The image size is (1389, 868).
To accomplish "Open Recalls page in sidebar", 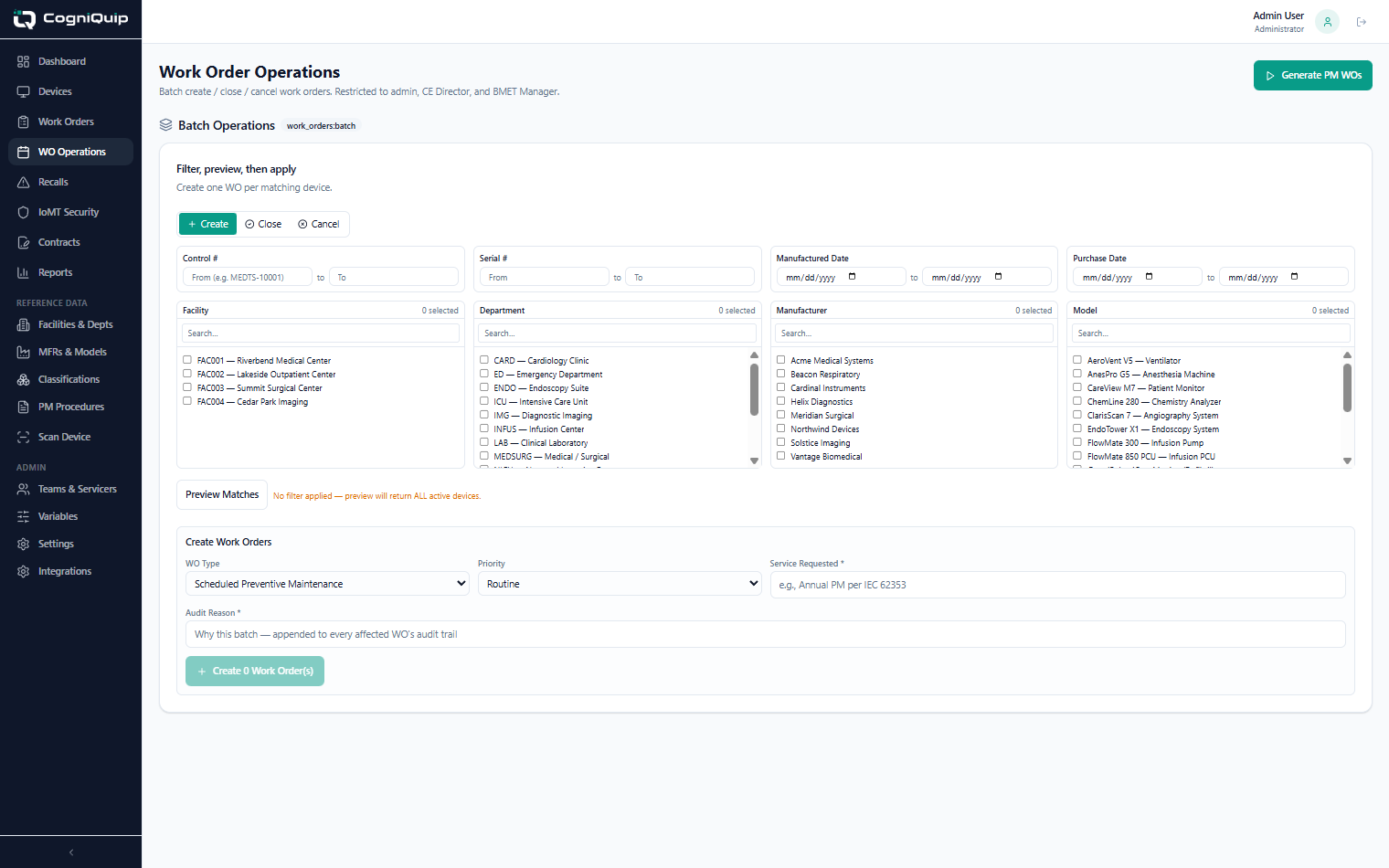I will click(x=70, y=182).
